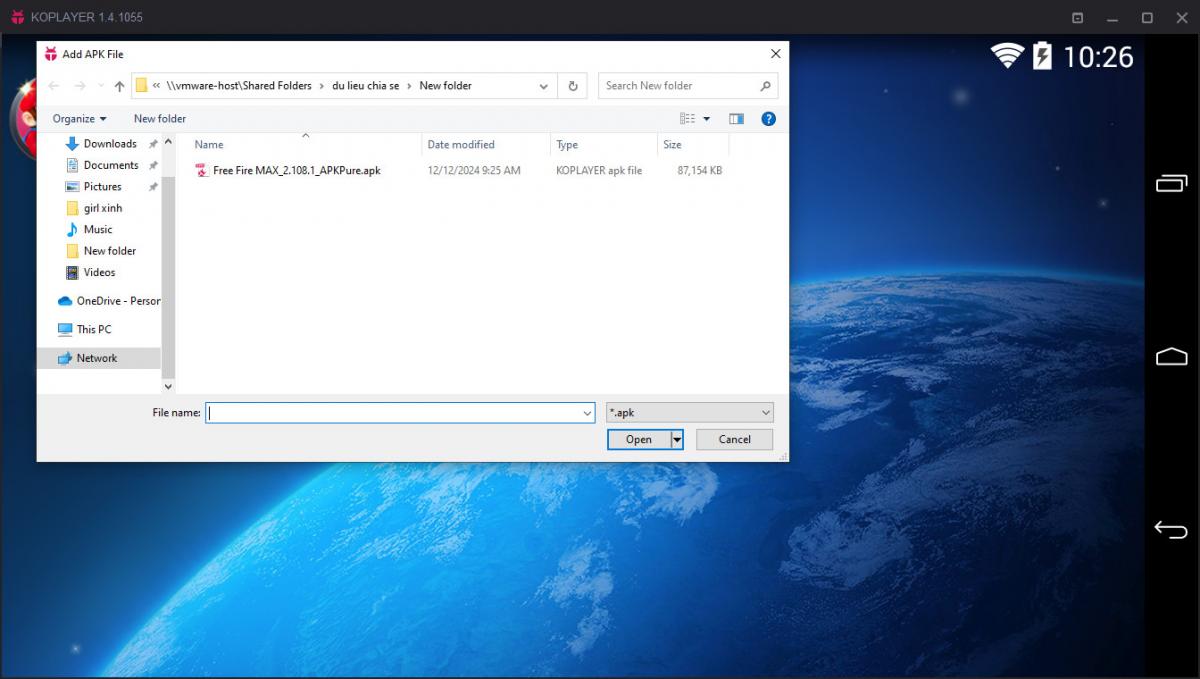Select Free Fire MAX apk file

(296, 171)
